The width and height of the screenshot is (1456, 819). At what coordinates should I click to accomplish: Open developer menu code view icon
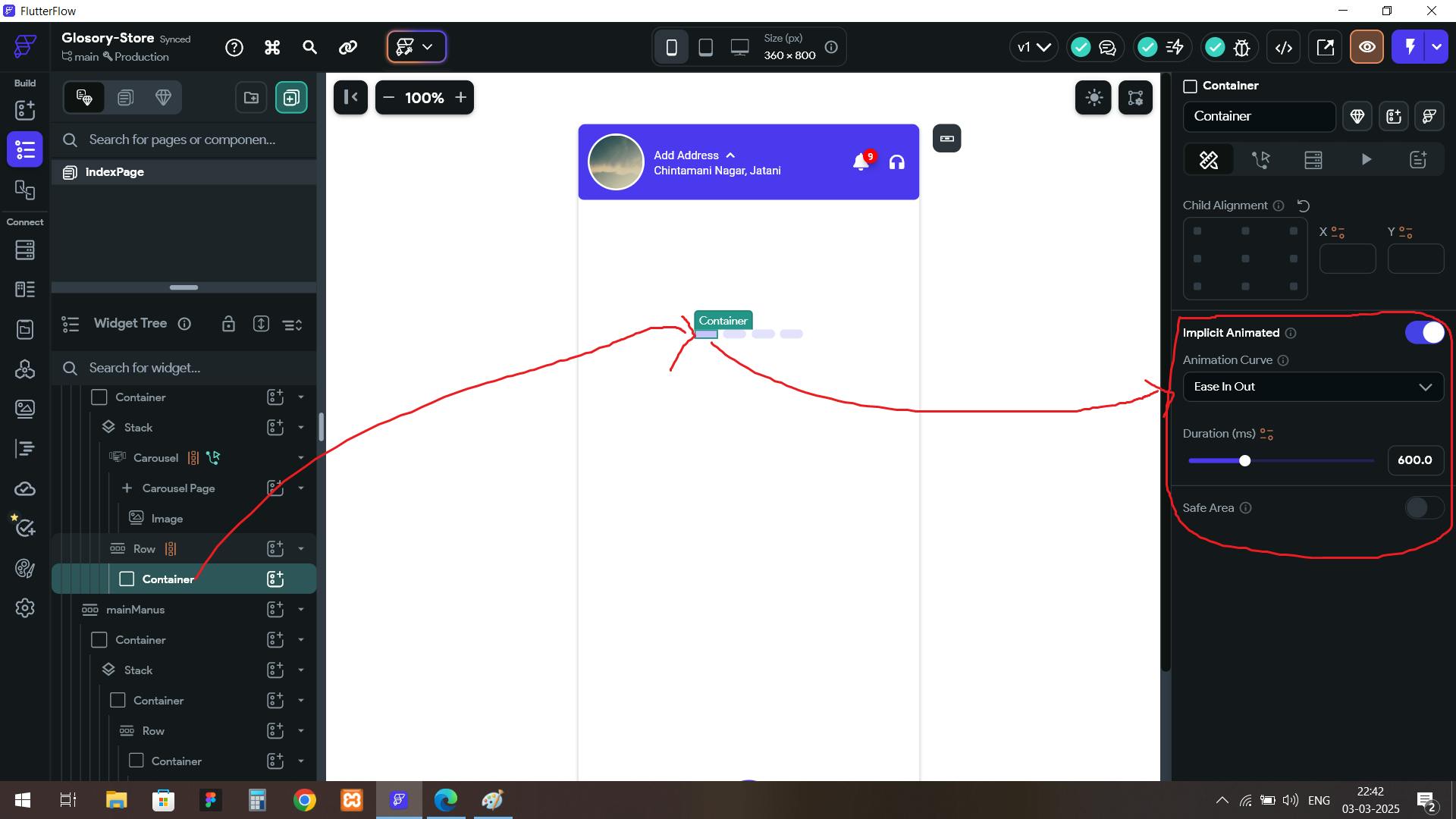[1283, 47]
